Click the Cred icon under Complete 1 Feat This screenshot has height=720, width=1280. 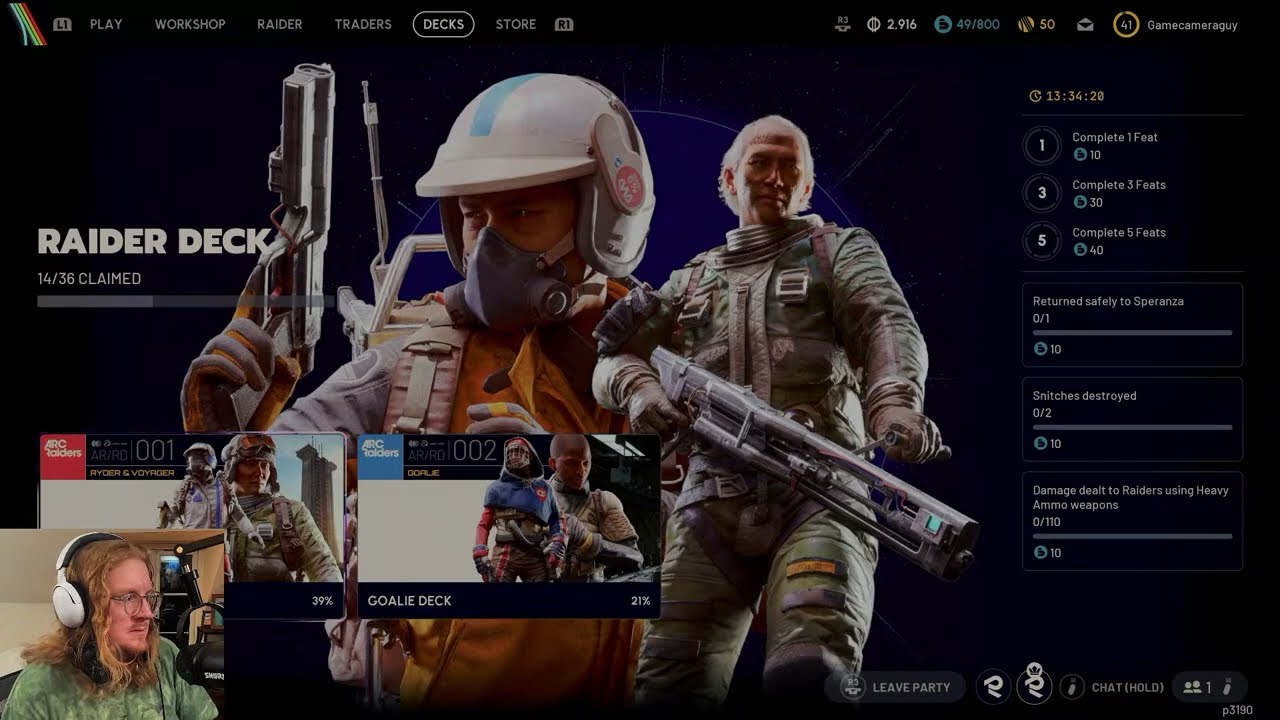coord(1080,155)
